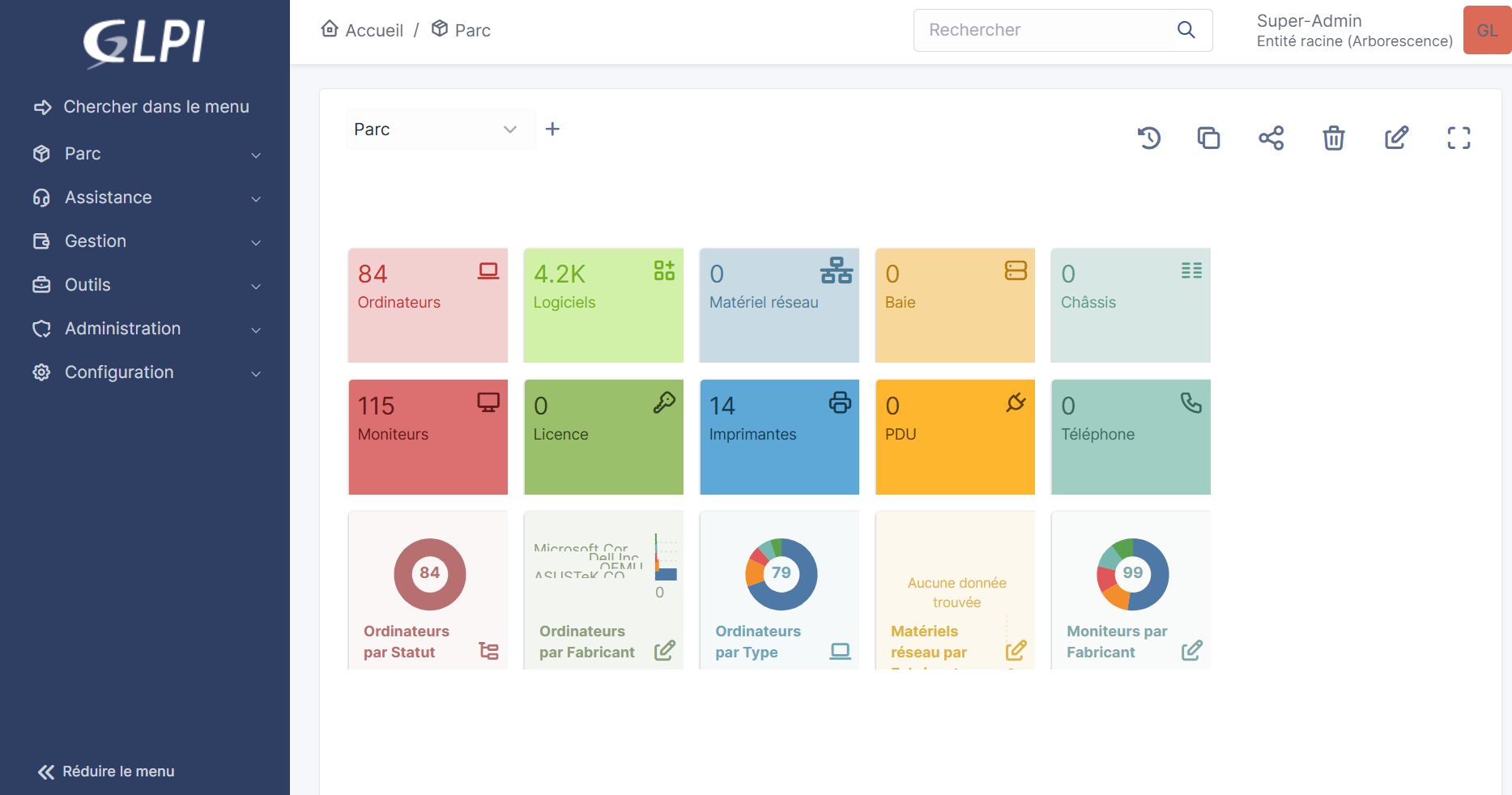Click the share dashboard icon
The width and height of the screenshot is (1512, 795).
coord(1271,138)
